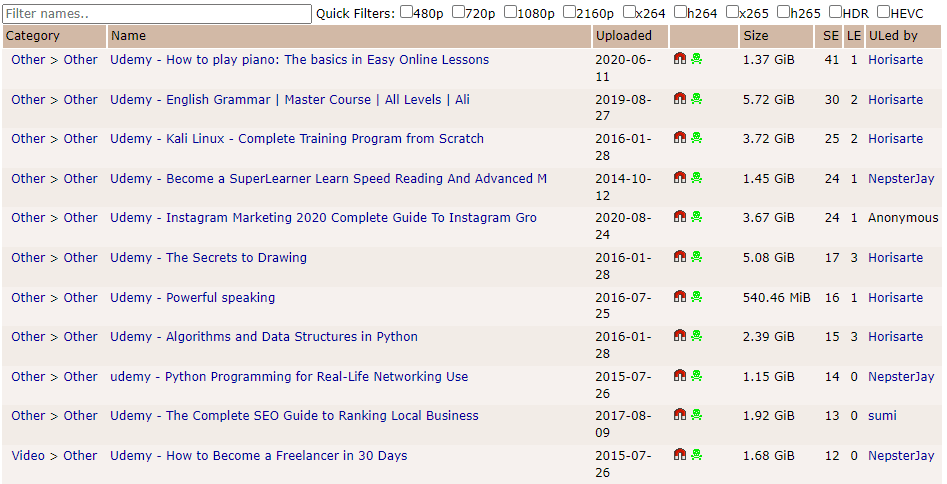947x484 pixels.
Task: Open Horisarte uploader link in piano row
Action: click(896, 59)
